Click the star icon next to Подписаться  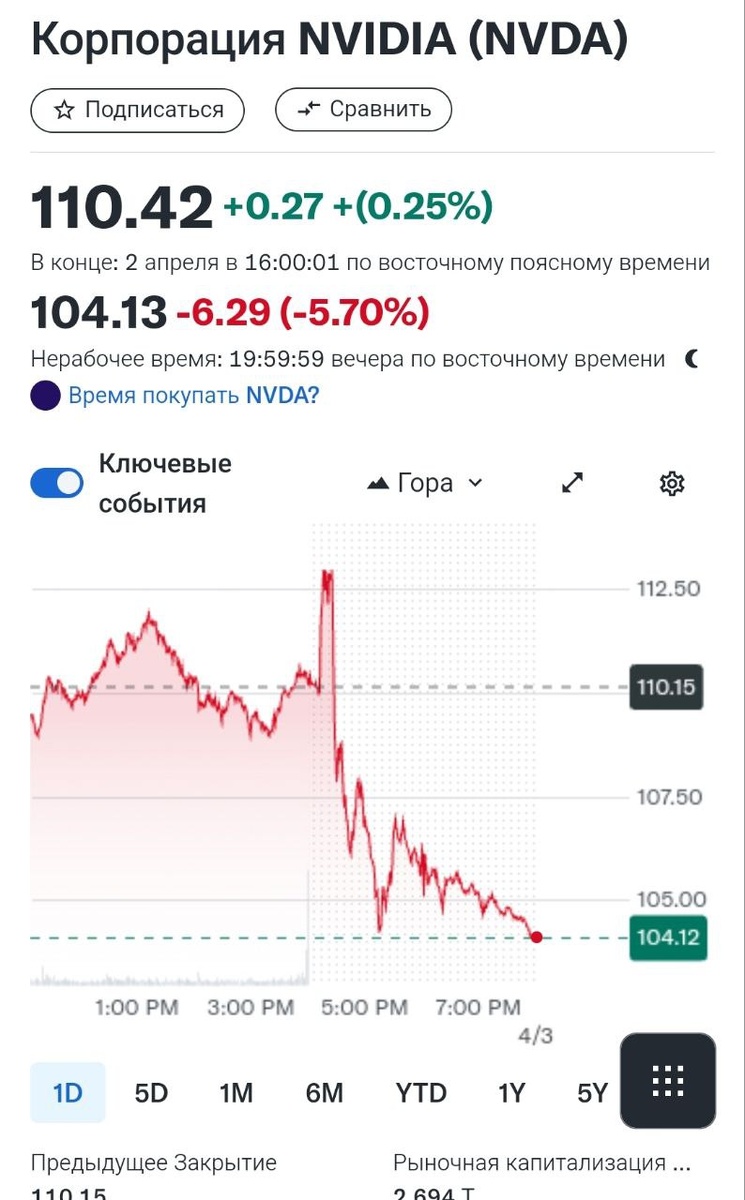[x=63, y=110]
